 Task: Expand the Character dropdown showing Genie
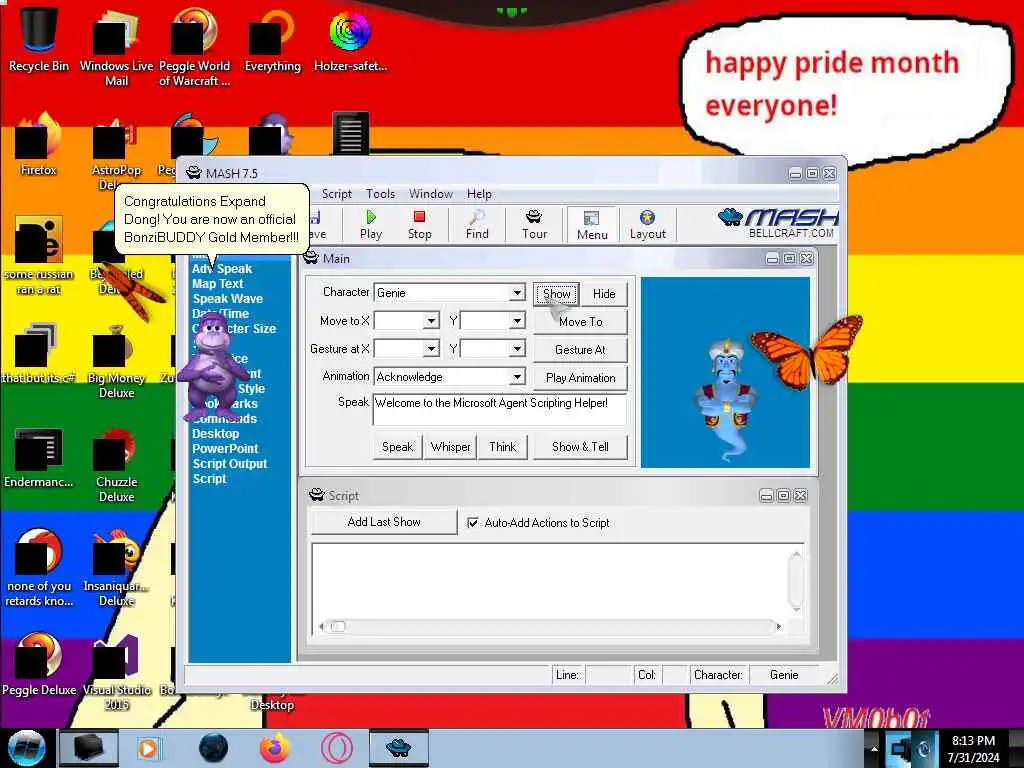tap(517, 293)
